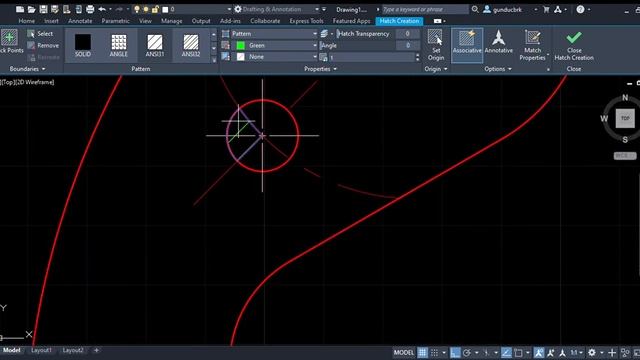Click the keyword search field
This screenshot has width=640, height=360.
[425, 9]
